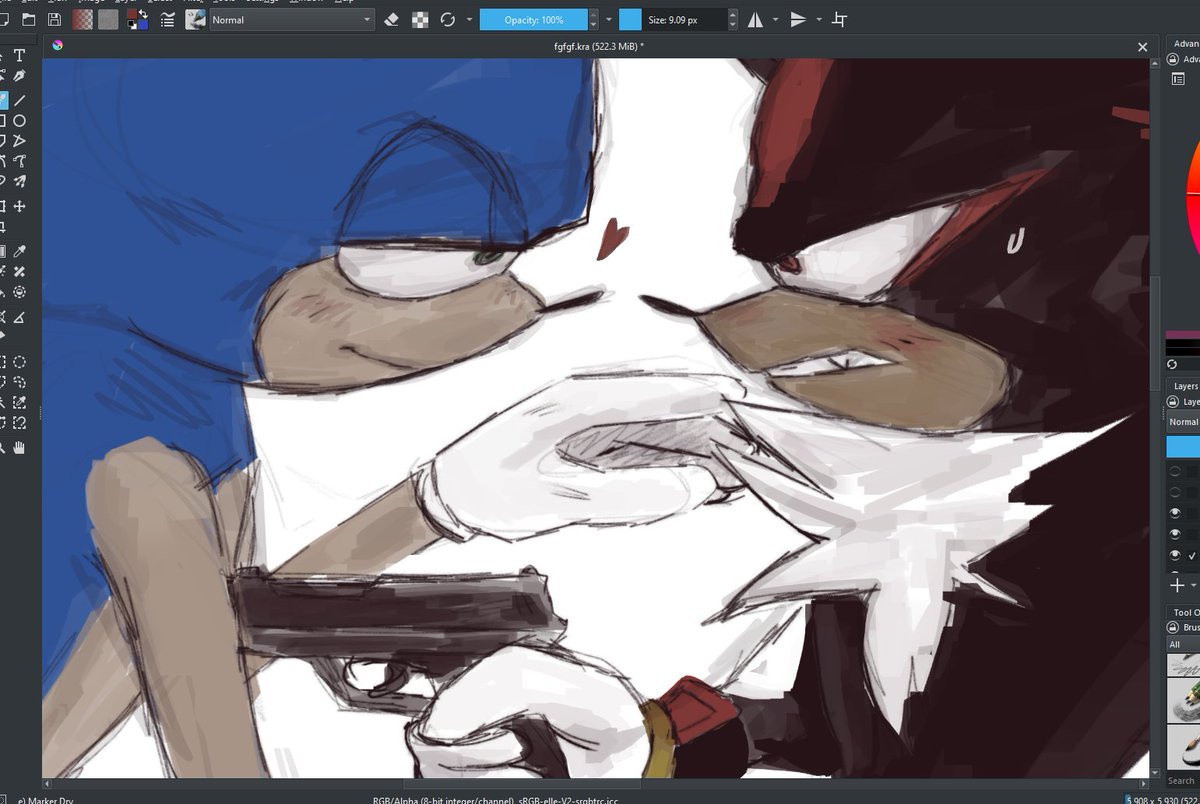Toggle preserve alpha checkerboard button
1200x804 pixels.
tap(421, 19)
